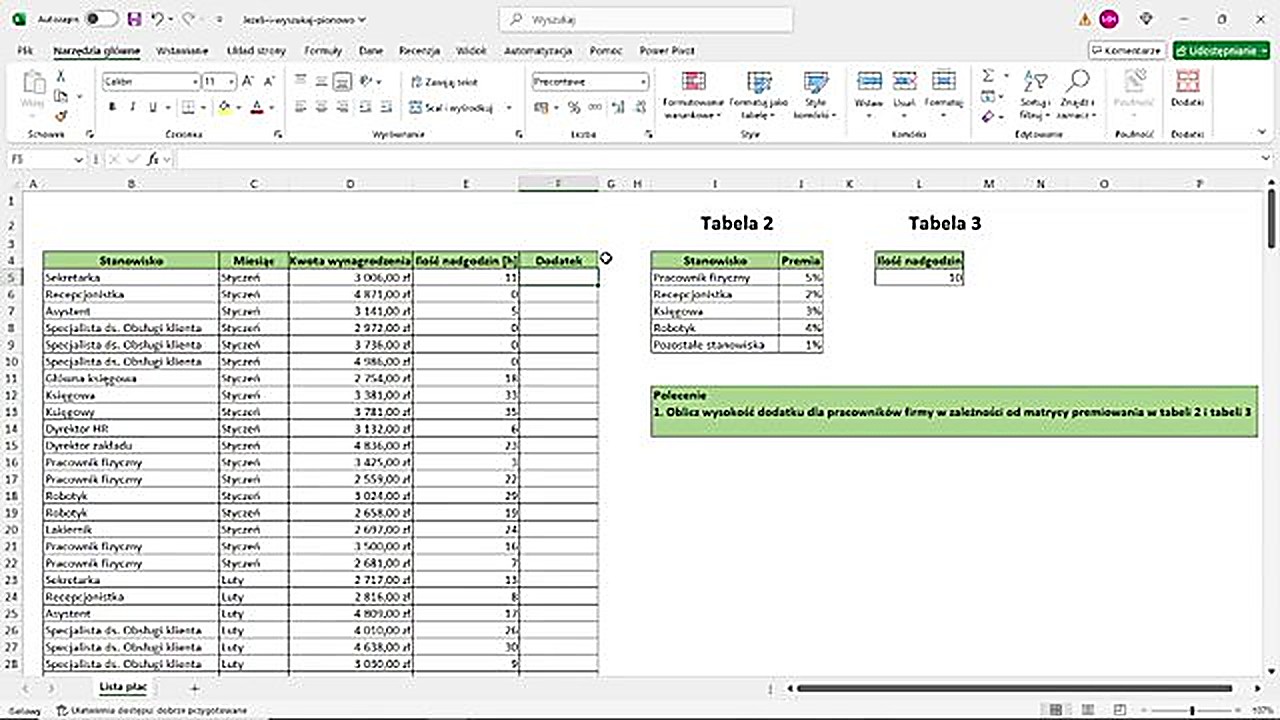Click the AutoSum sigma icon

988,77
